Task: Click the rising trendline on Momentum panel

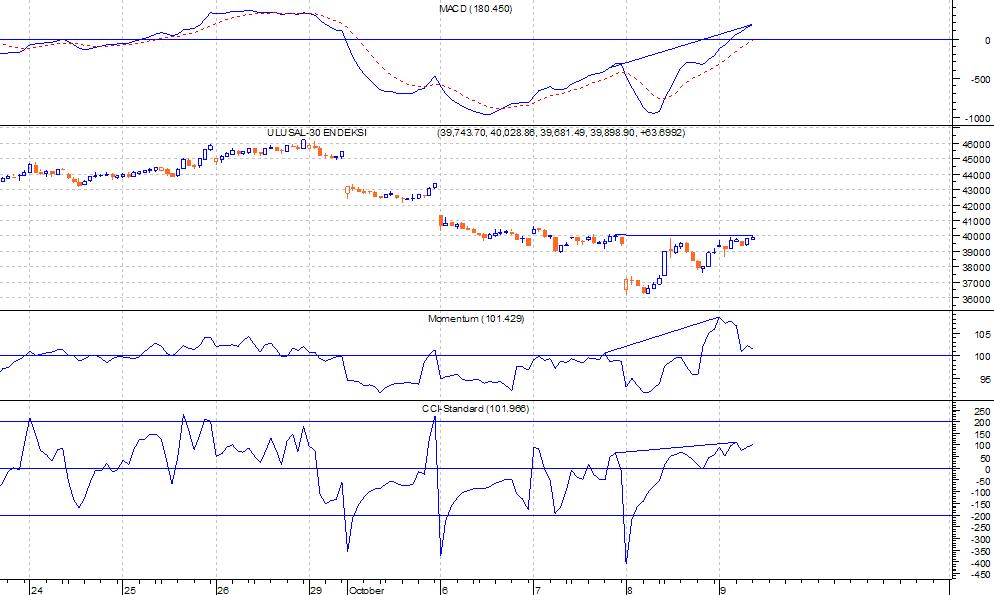Action: pyautogui.click(x=660, y=335)
